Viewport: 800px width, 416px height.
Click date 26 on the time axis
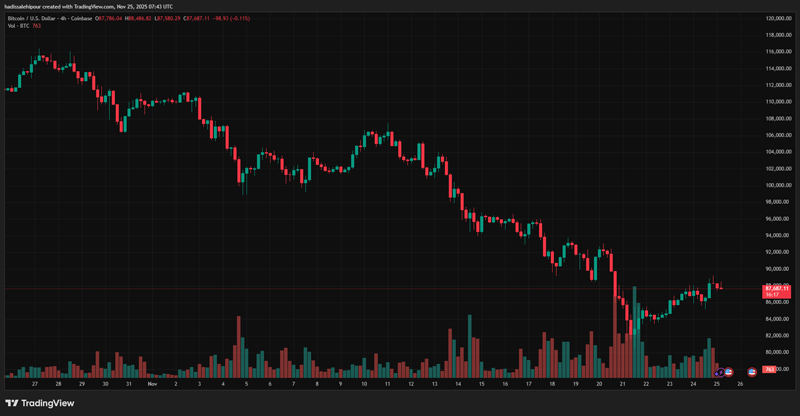click(x=739, y=383)
